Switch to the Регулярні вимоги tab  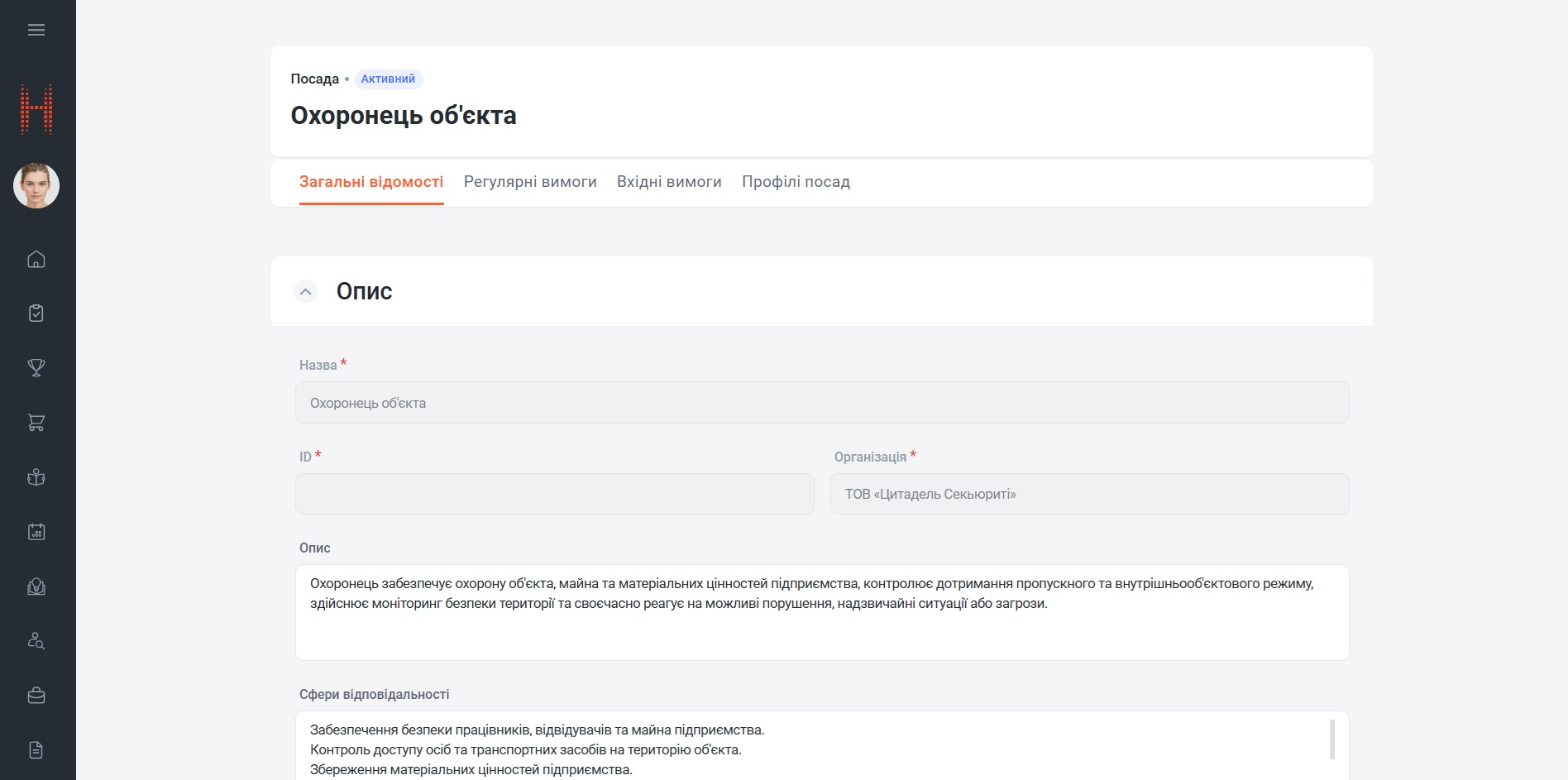(530, 182)
